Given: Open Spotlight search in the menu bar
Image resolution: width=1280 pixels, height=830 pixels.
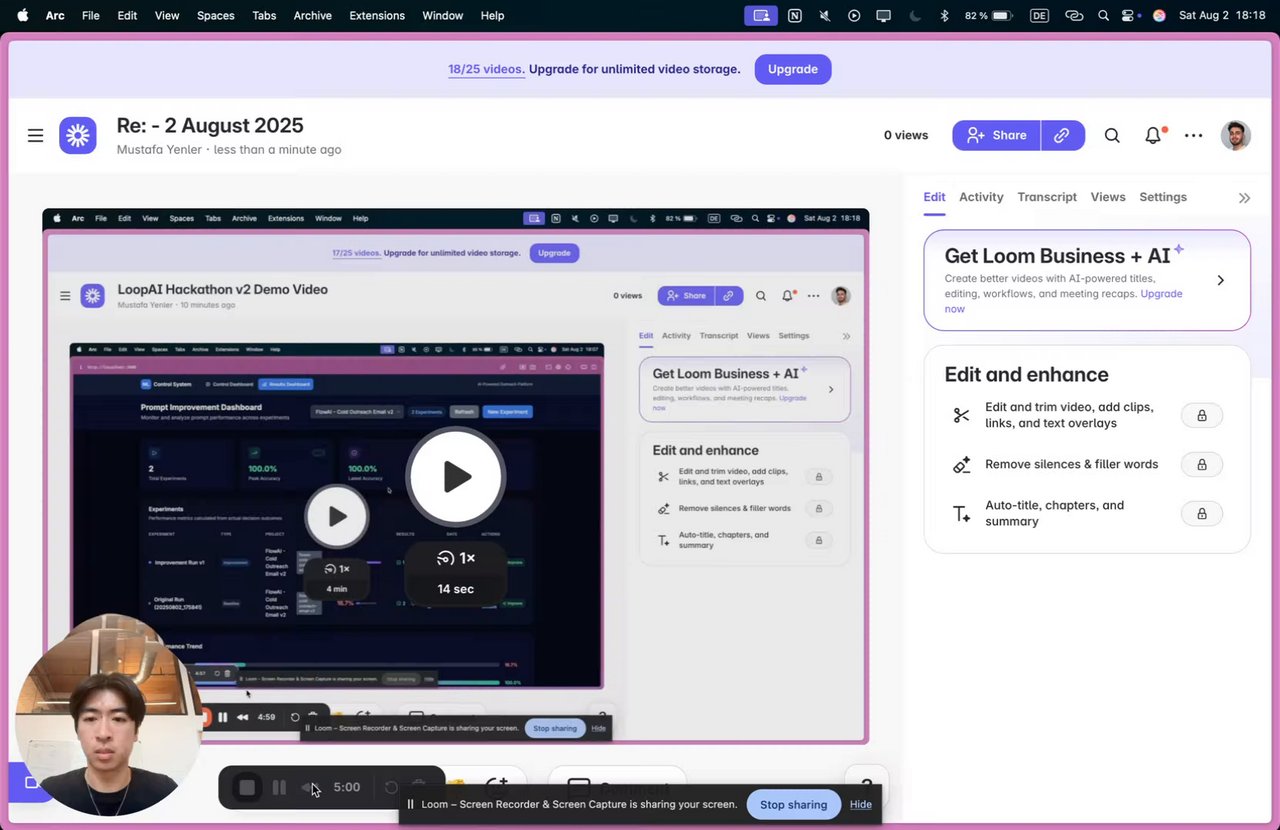Looking at the screenshot, I should click(x=1103, y=15).
